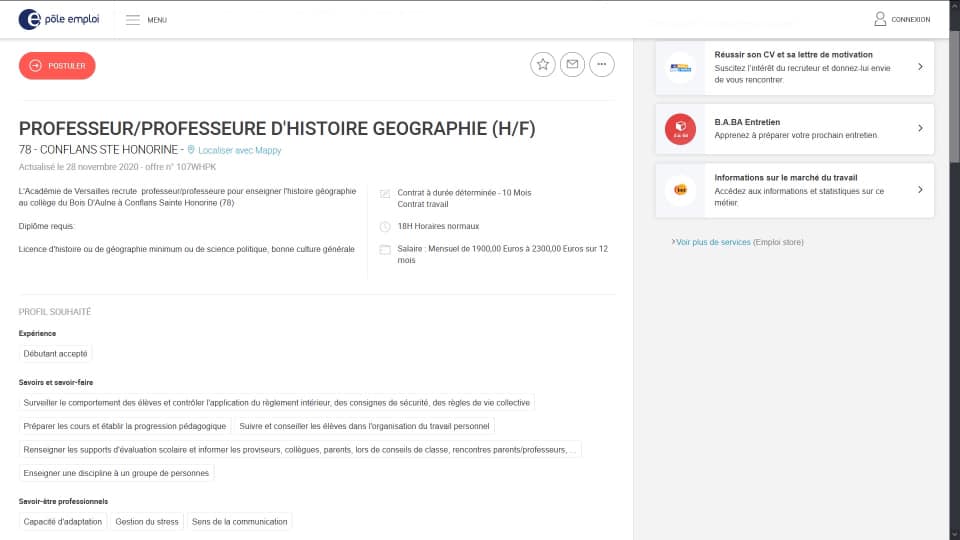Expand Réussir son CV chevron arrow
Image resolution: width=960 pixels, height=540 pixels.
919,67
